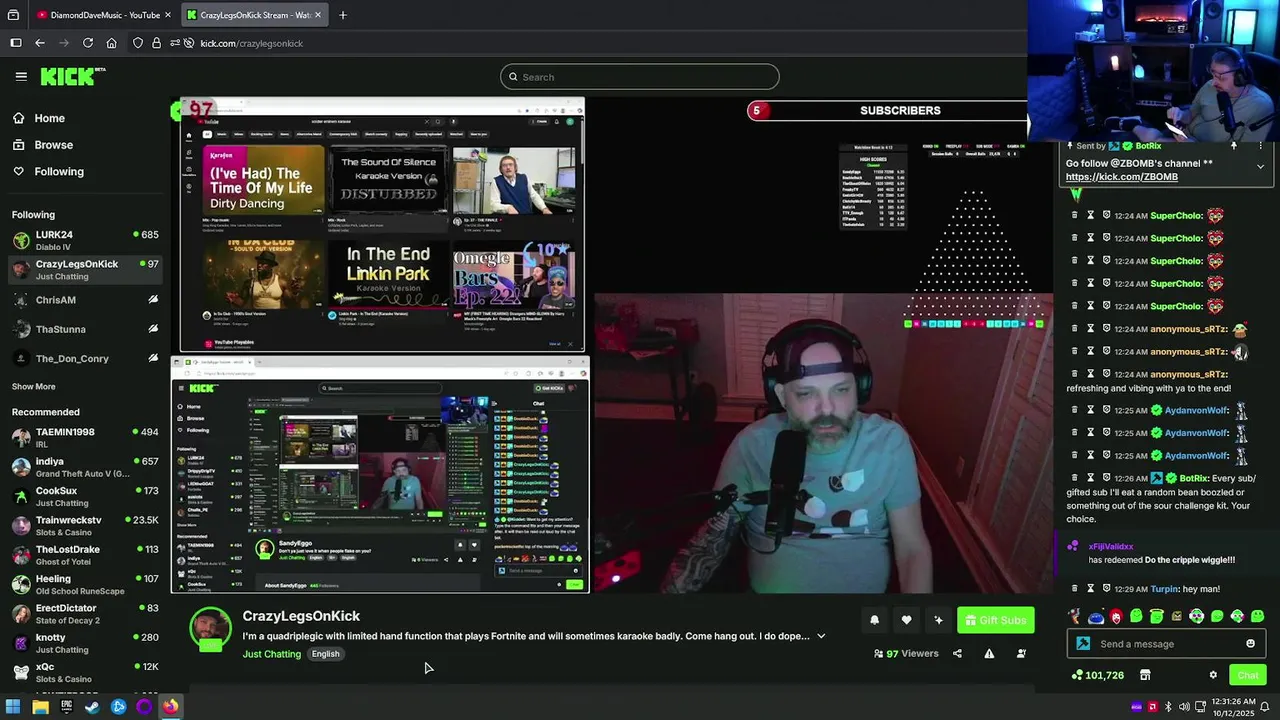Open chat settings gear
Viewport: 1280px width, 720px height.
(1213, 675)
